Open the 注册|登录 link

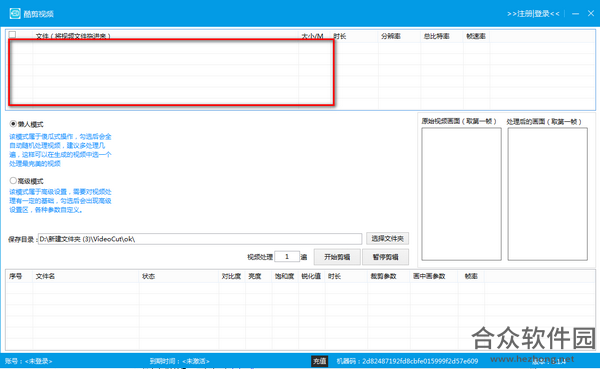tap(533, 14)
